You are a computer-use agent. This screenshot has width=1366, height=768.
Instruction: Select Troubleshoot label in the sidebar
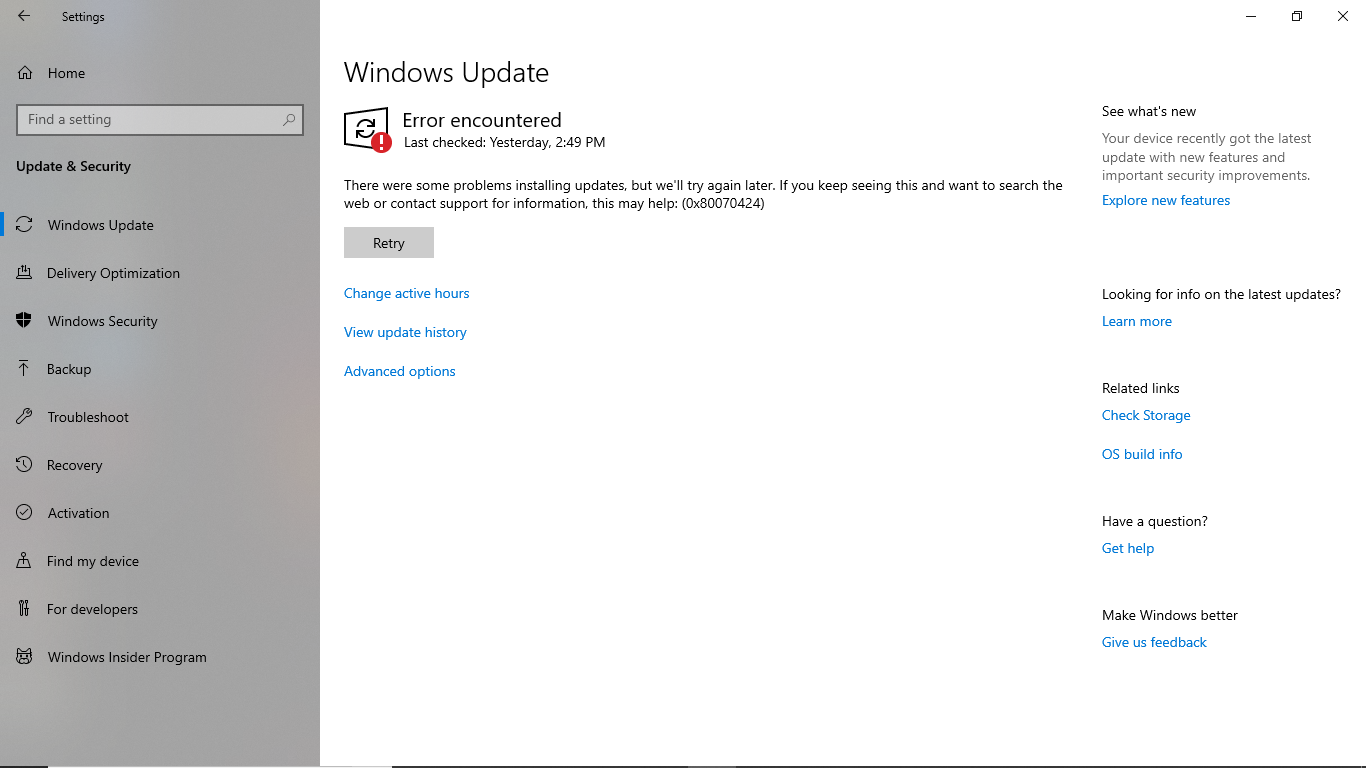(x=88, y=417)
